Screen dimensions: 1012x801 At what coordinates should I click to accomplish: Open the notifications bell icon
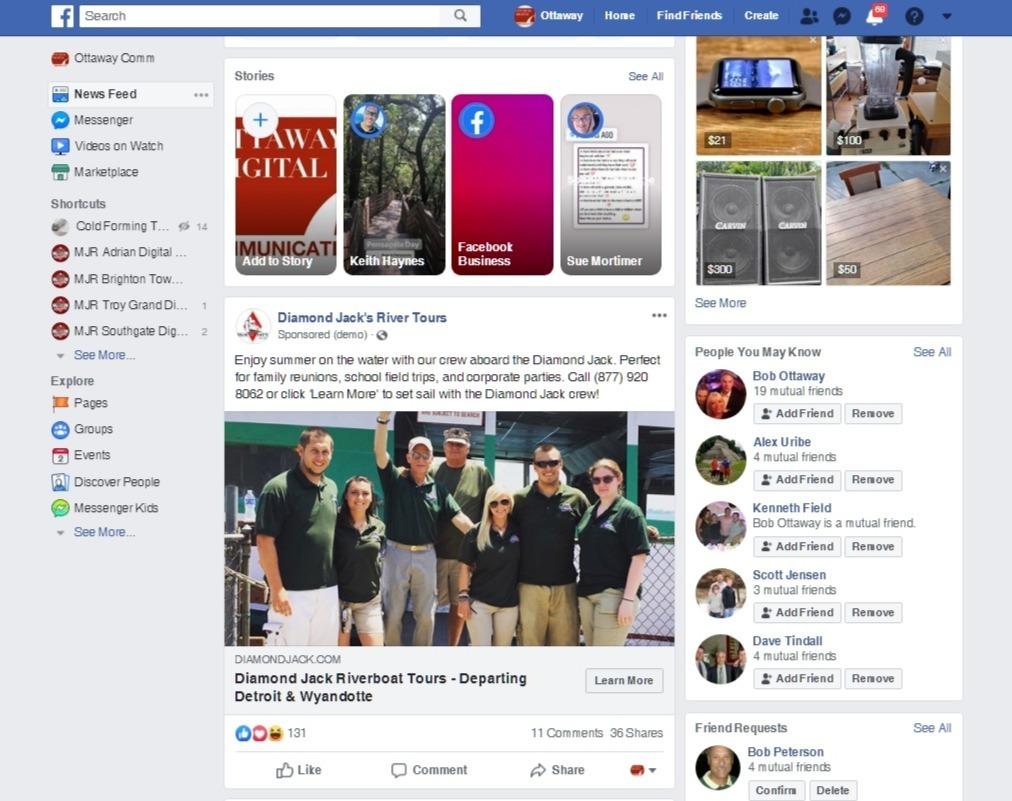pyautogui.click(x=875, y=15)
